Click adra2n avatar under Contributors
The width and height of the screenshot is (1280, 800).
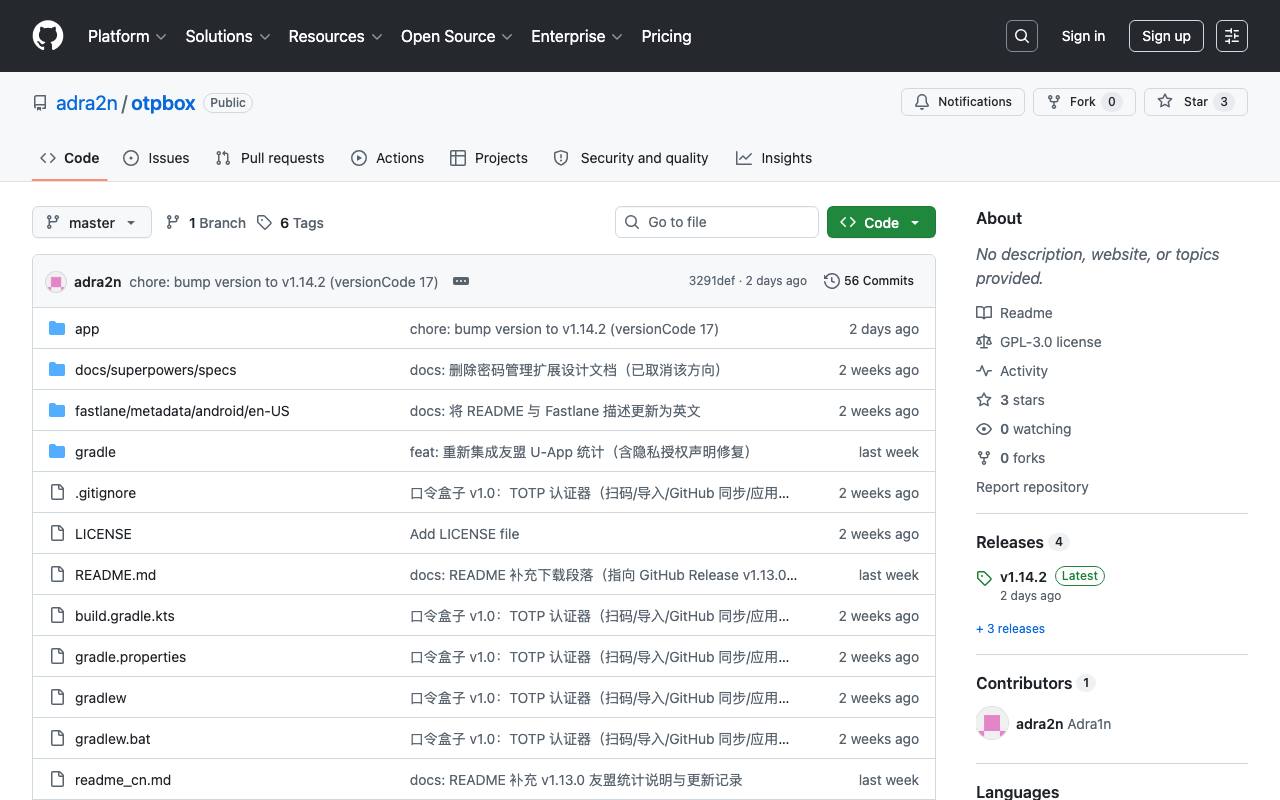(x=992, y=724)
